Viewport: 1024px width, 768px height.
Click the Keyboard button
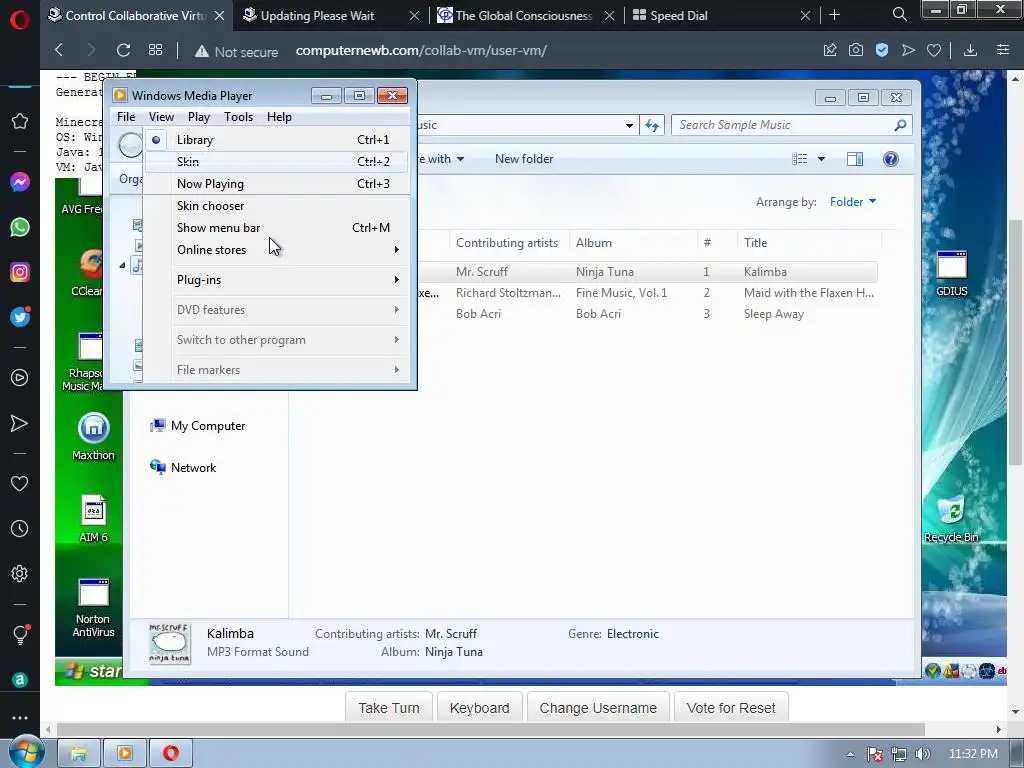tap(479, 708)
